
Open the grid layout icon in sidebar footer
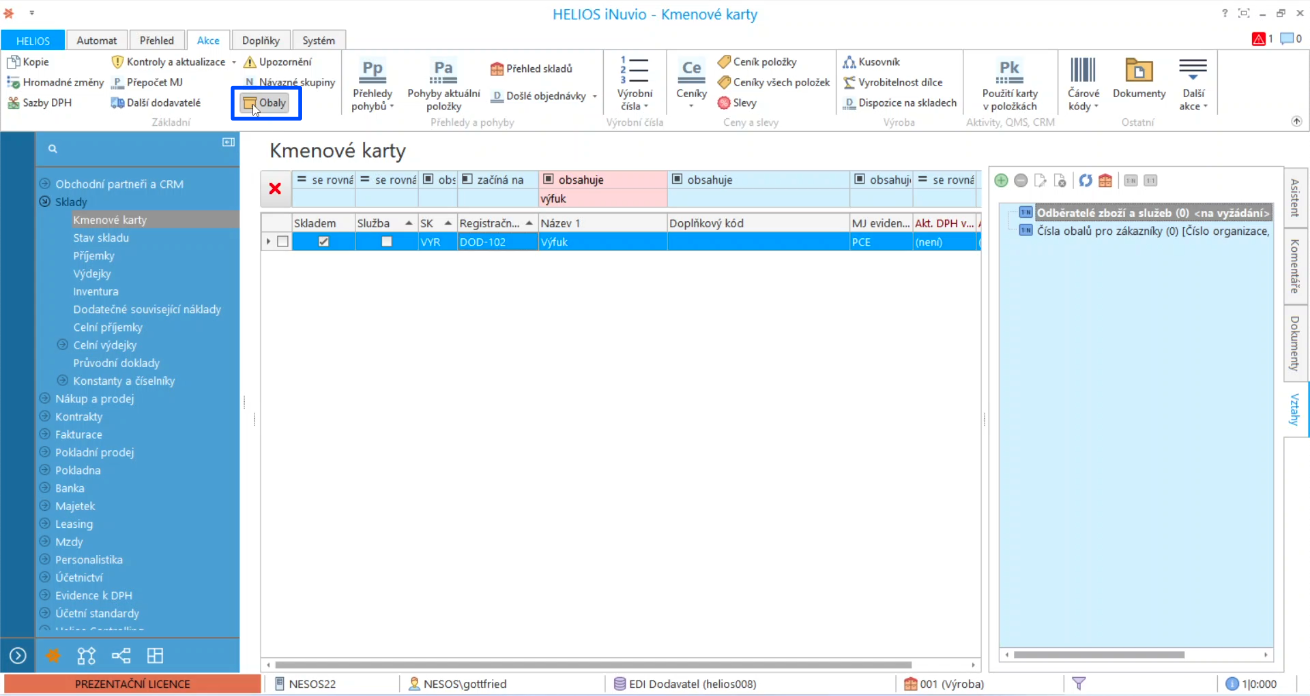click(155, 656)
